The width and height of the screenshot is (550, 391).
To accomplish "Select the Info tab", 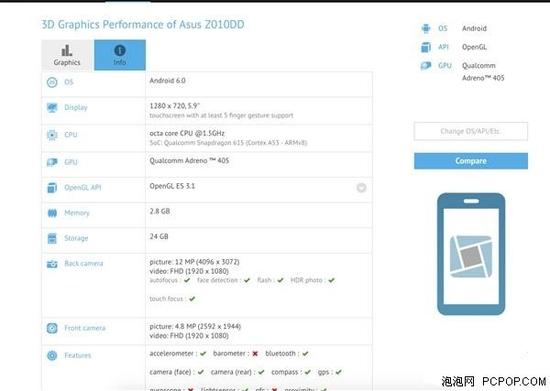I will click(x=120, y=55).
